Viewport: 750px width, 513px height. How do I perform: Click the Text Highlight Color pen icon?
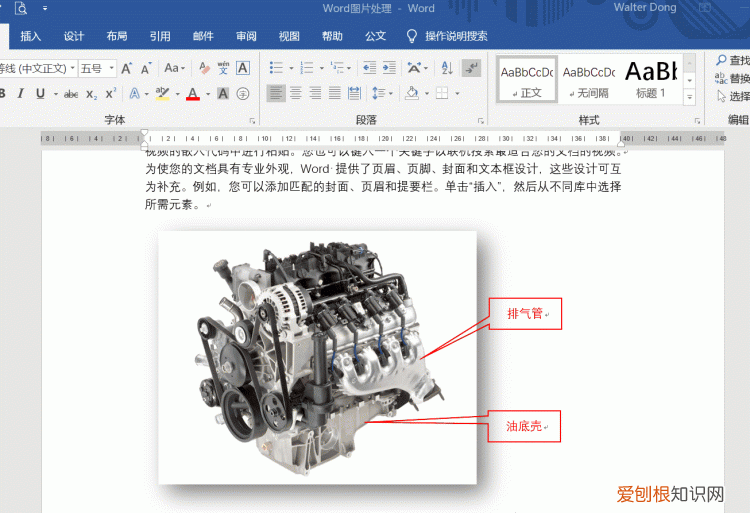tap(163, 94)
